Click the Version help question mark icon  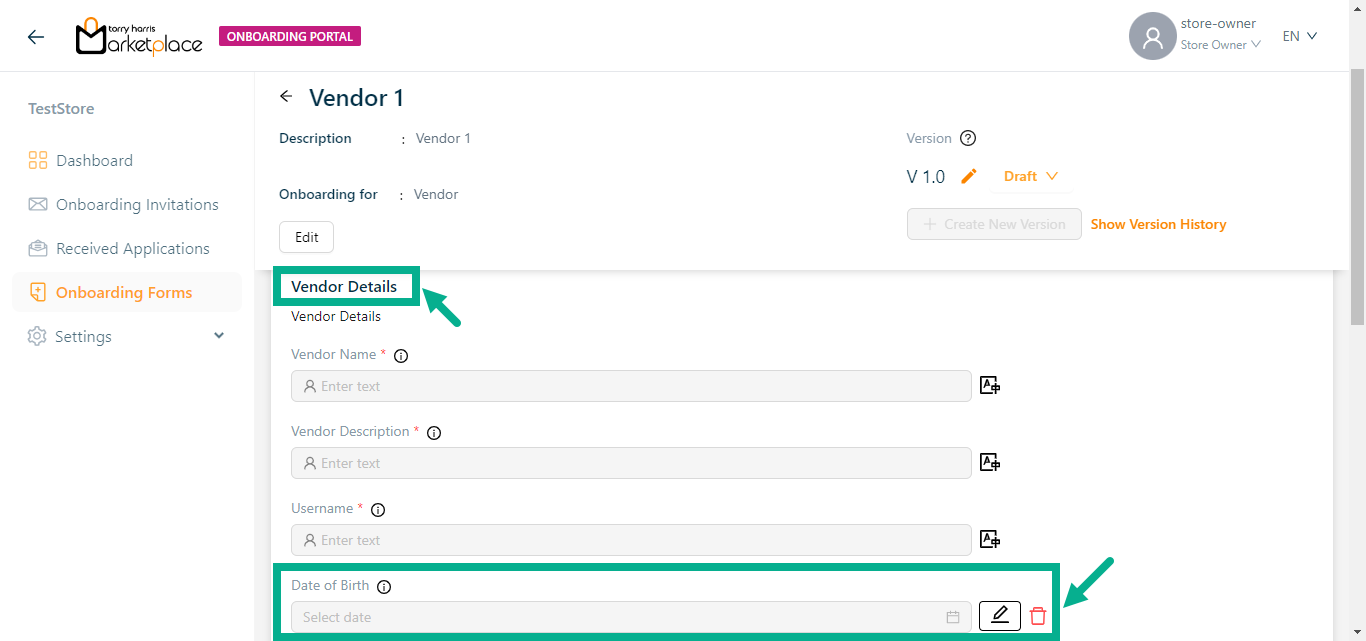[x=967, y=139]
